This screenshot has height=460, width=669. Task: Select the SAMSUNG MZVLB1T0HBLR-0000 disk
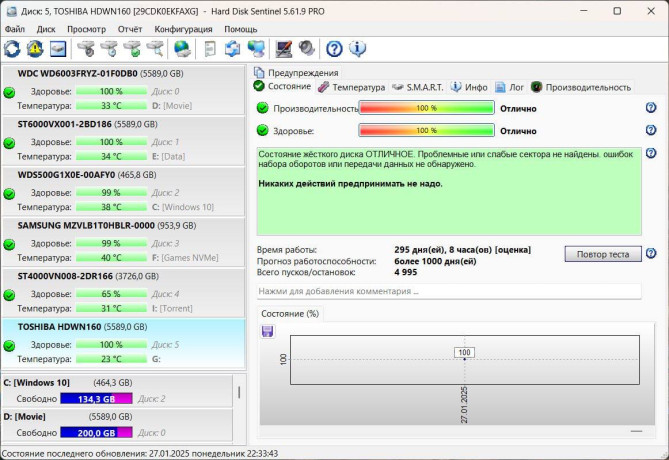pos(123,242)
